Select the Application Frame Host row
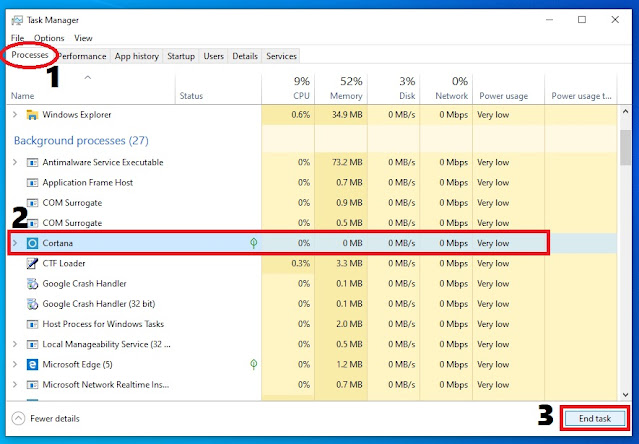639x444 pixels. click(x=312, y=182)
